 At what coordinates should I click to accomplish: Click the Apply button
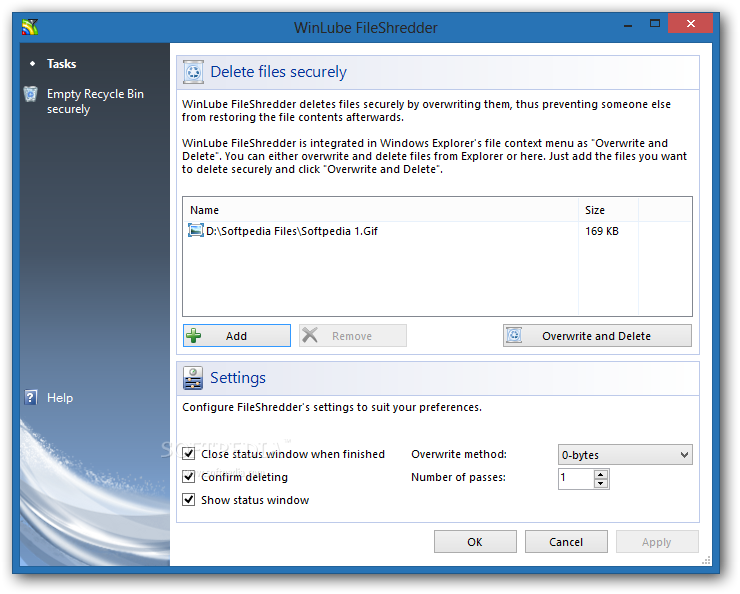pyautogui.click(x=656, y=542)
